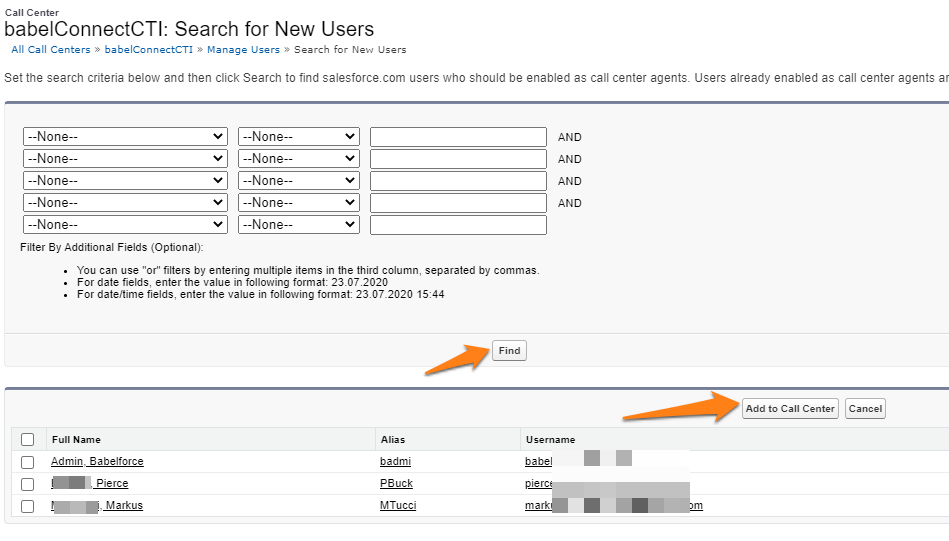The width and height of the screenshot is (949, 541).
Task: Navigate to Manage Users breadcrumb
Action: click(x=243, y=49)
